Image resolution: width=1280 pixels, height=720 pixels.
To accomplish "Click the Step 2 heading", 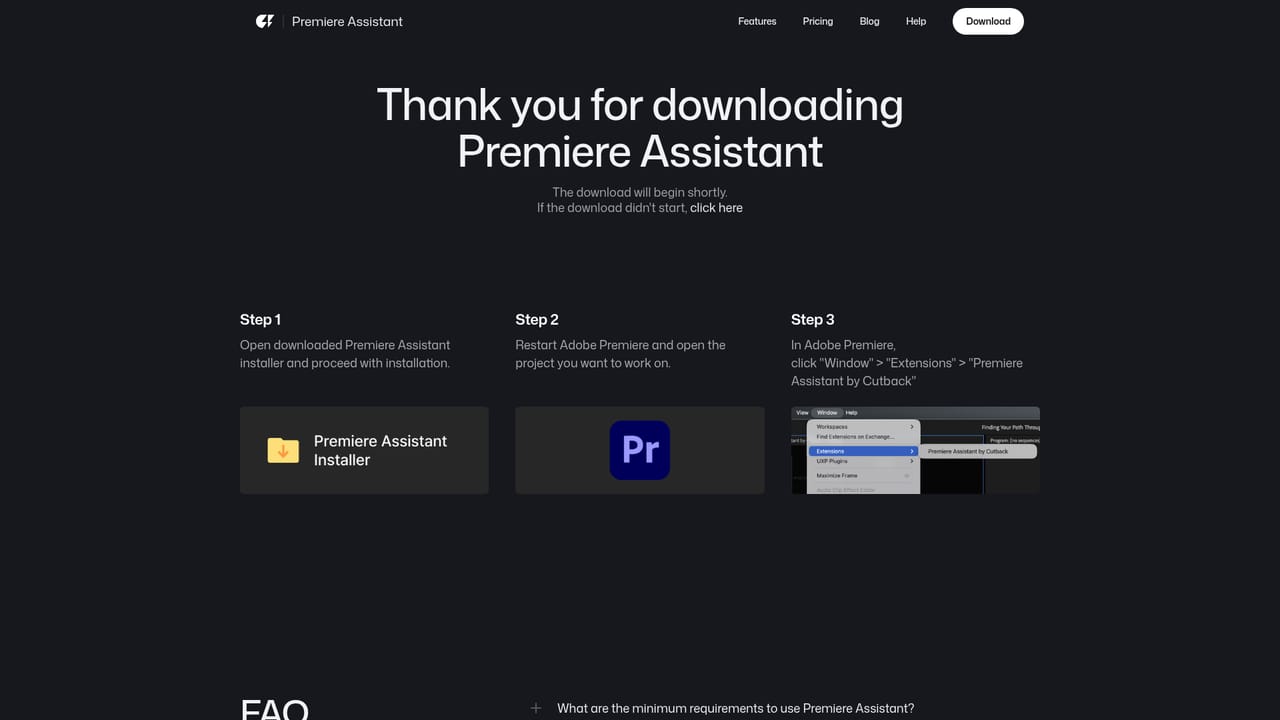I will [537, 320].
